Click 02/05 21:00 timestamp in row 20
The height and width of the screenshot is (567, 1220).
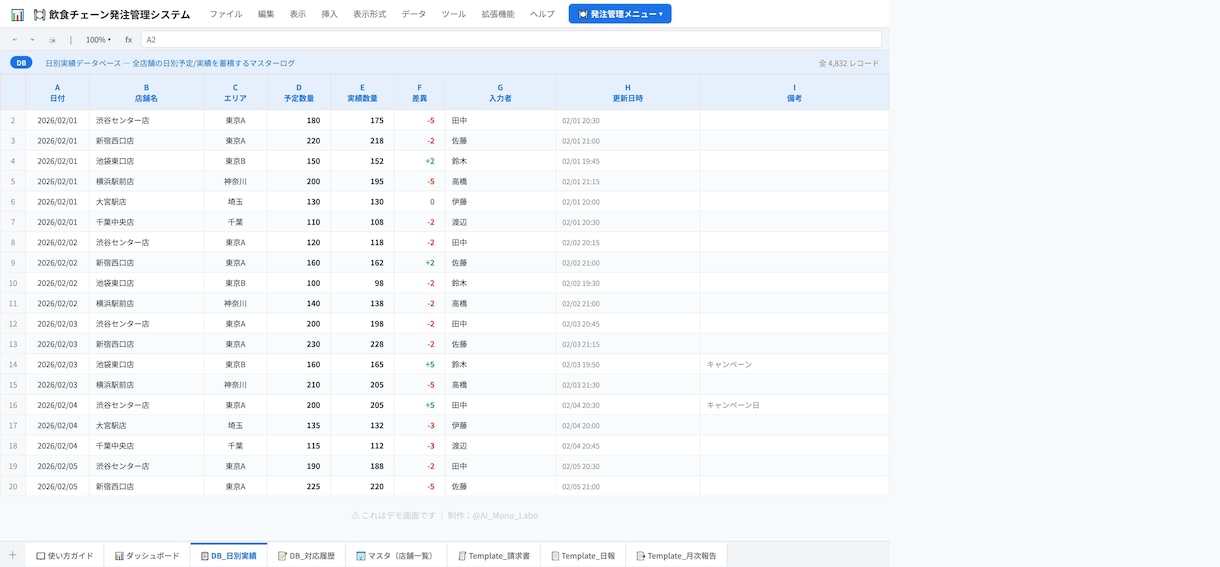628,486
